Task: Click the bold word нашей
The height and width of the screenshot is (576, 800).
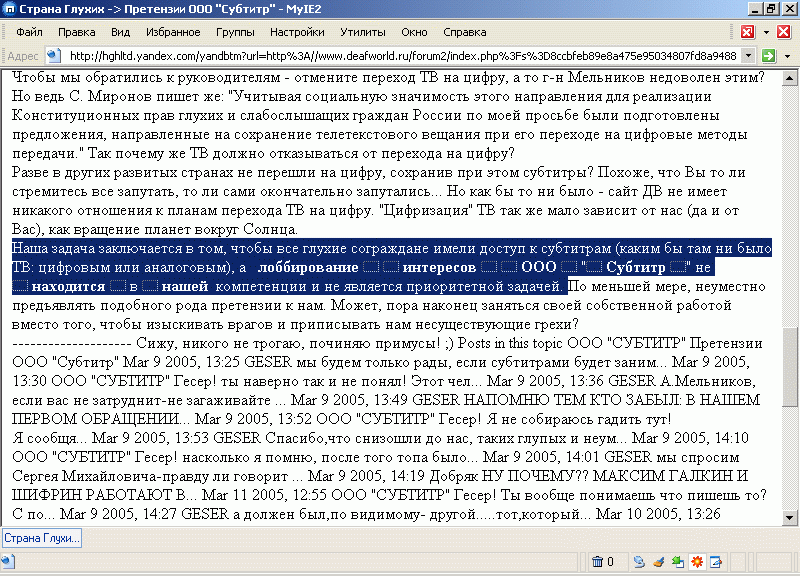Action: click(185, 287)
